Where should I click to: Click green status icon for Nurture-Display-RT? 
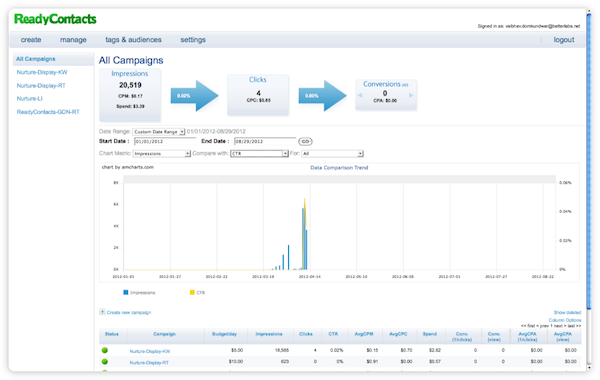(x=105, y=362)
